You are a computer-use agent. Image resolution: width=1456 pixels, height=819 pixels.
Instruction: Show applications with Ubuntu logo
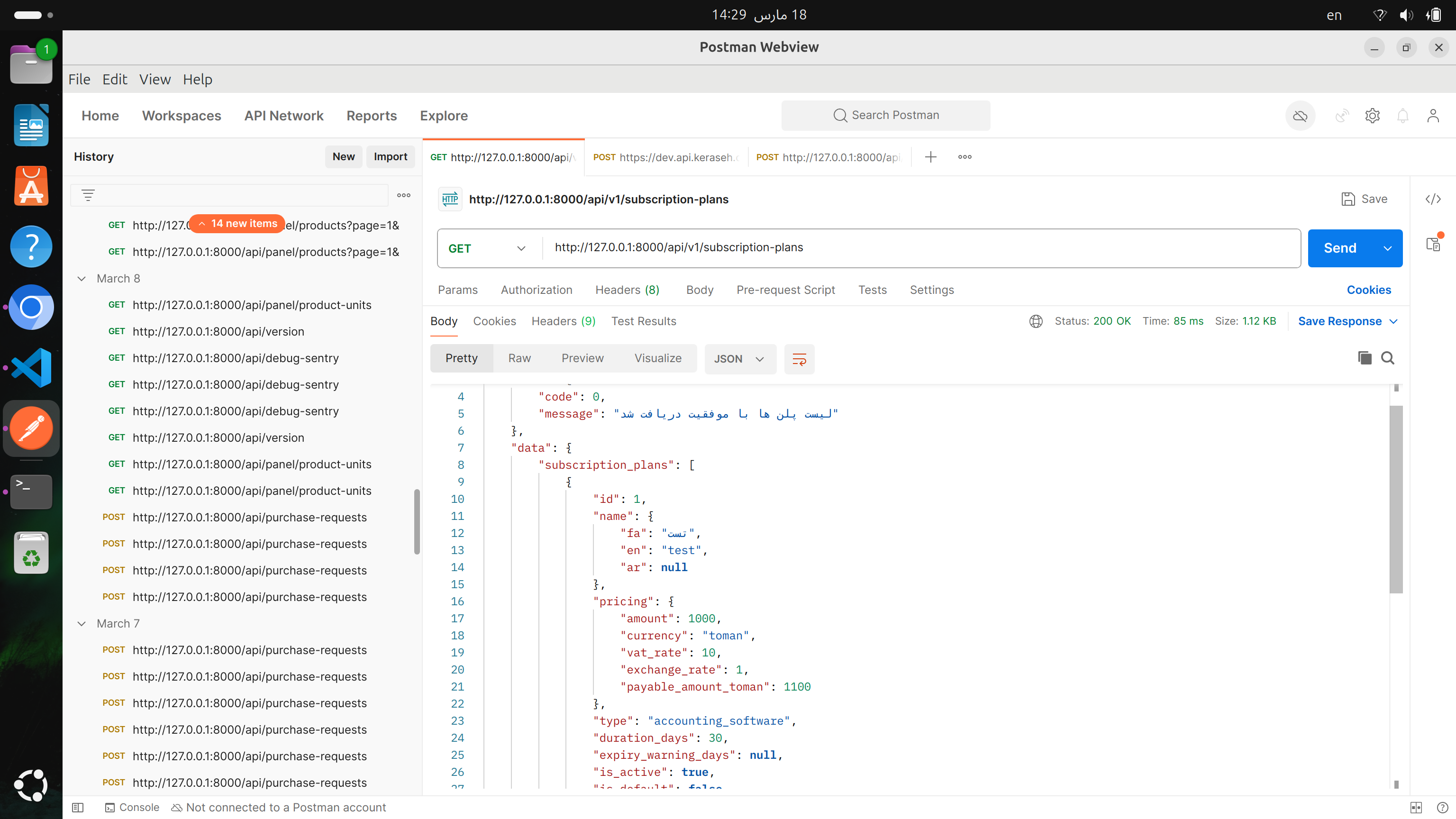(x=31, y=785)
